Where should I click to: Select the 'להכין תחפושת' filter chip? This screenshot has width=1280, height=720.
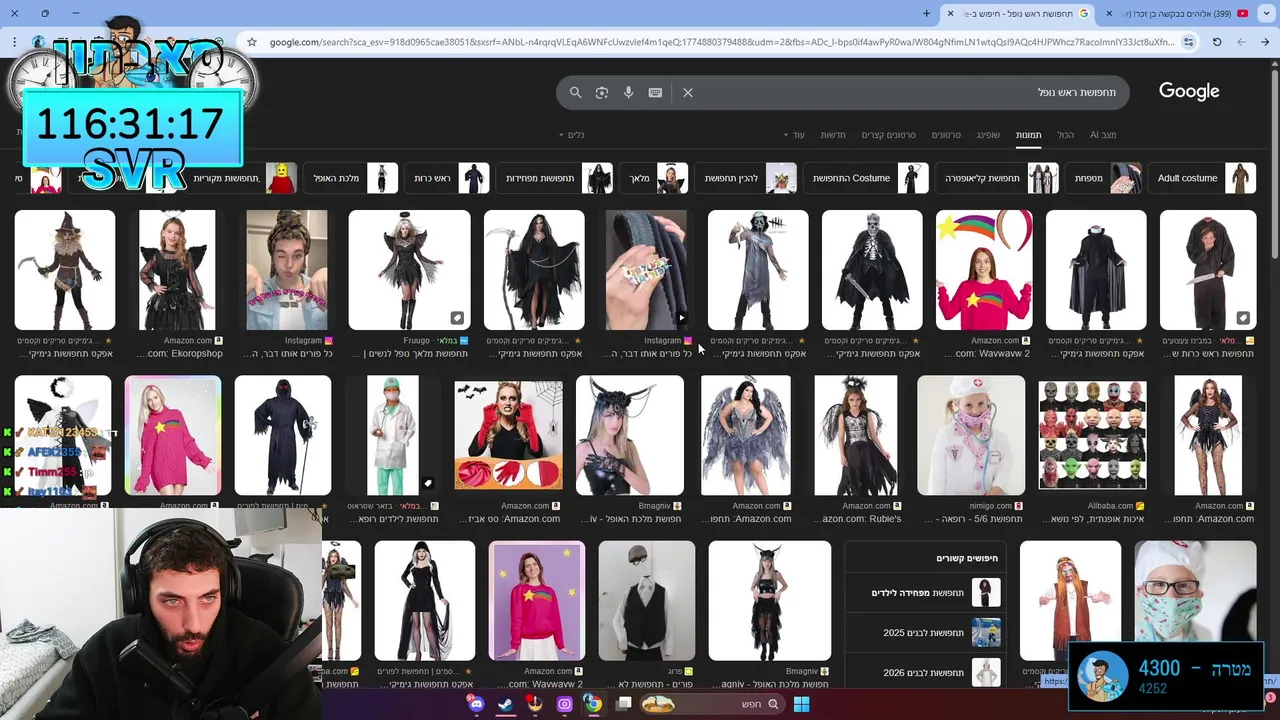point(747,178)
